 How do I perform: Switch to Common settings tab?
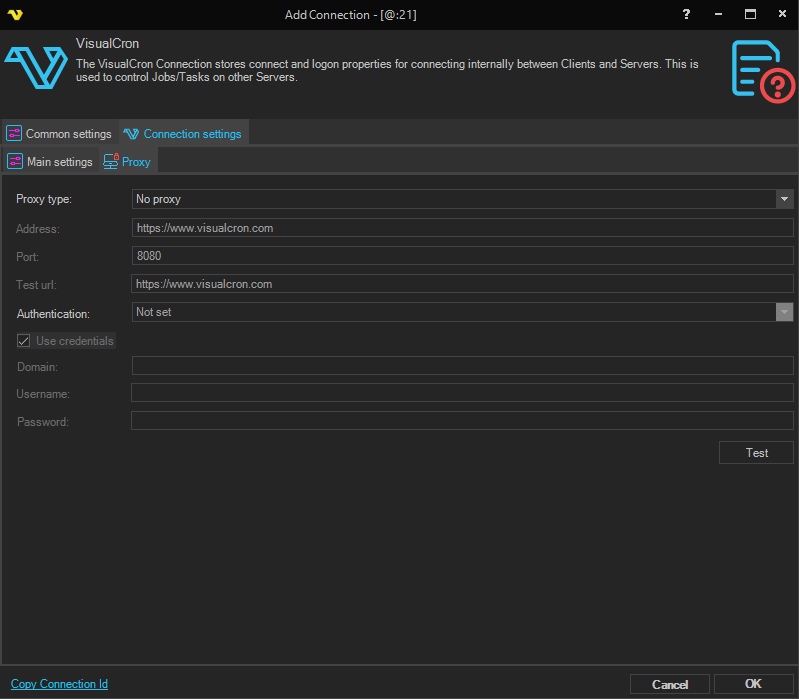68,134
